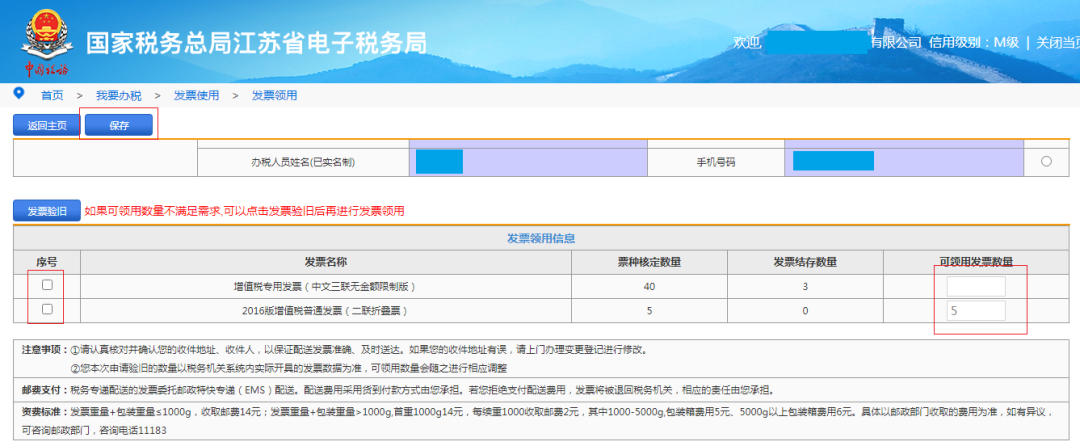1080x446 pixels.
Task: Click the 可领用发票数量 column header
Action: click(x=977, y=262)
